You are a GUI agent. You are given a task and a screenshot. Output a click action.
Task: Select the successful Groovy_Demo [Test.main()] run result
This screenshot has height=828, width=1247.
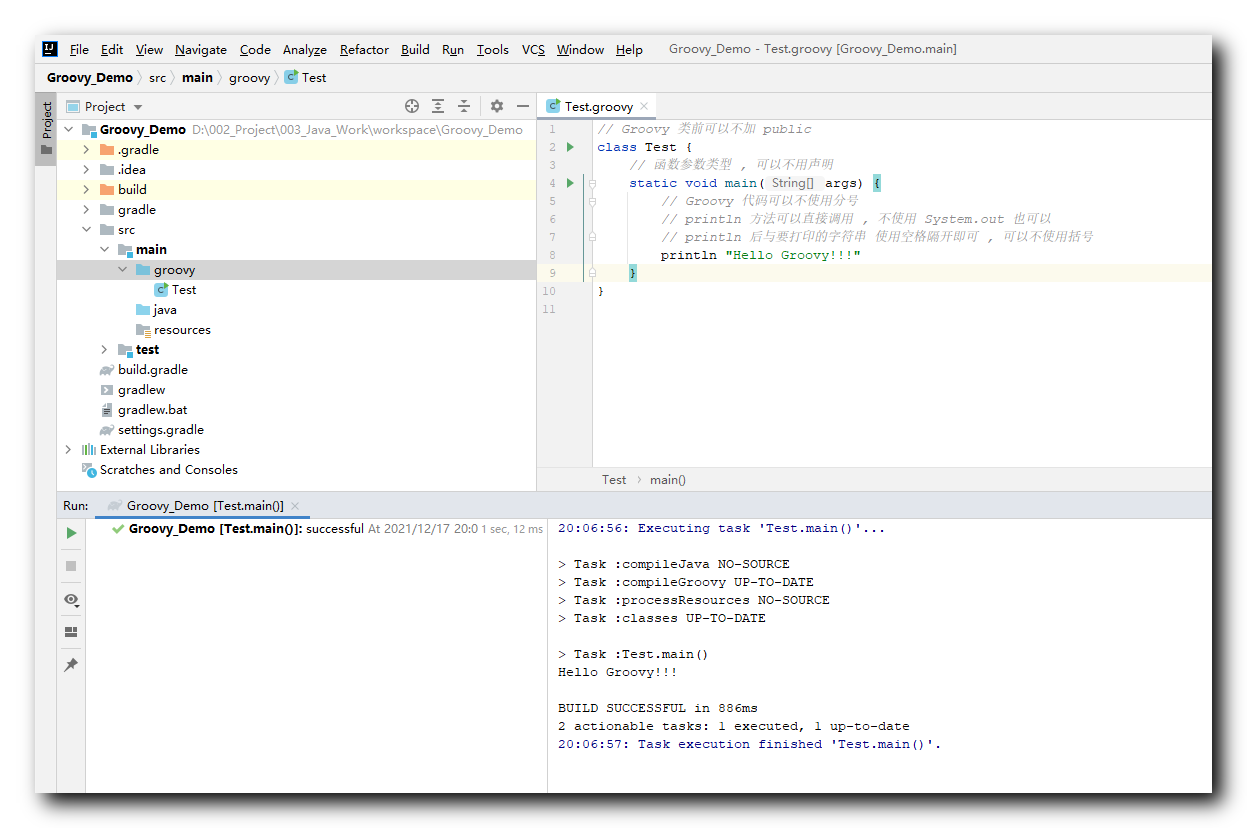click(x=316, y=529)
